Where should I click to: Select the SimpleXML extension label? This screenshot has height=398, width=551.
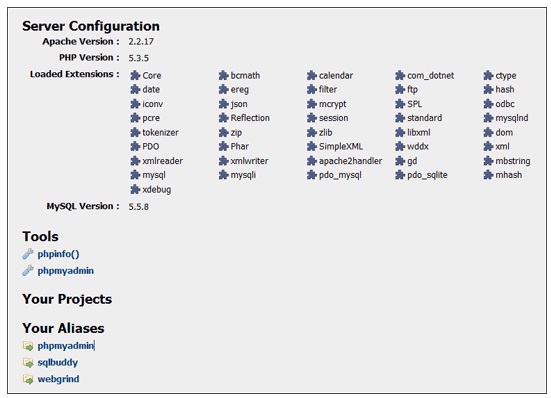(341, 146)
